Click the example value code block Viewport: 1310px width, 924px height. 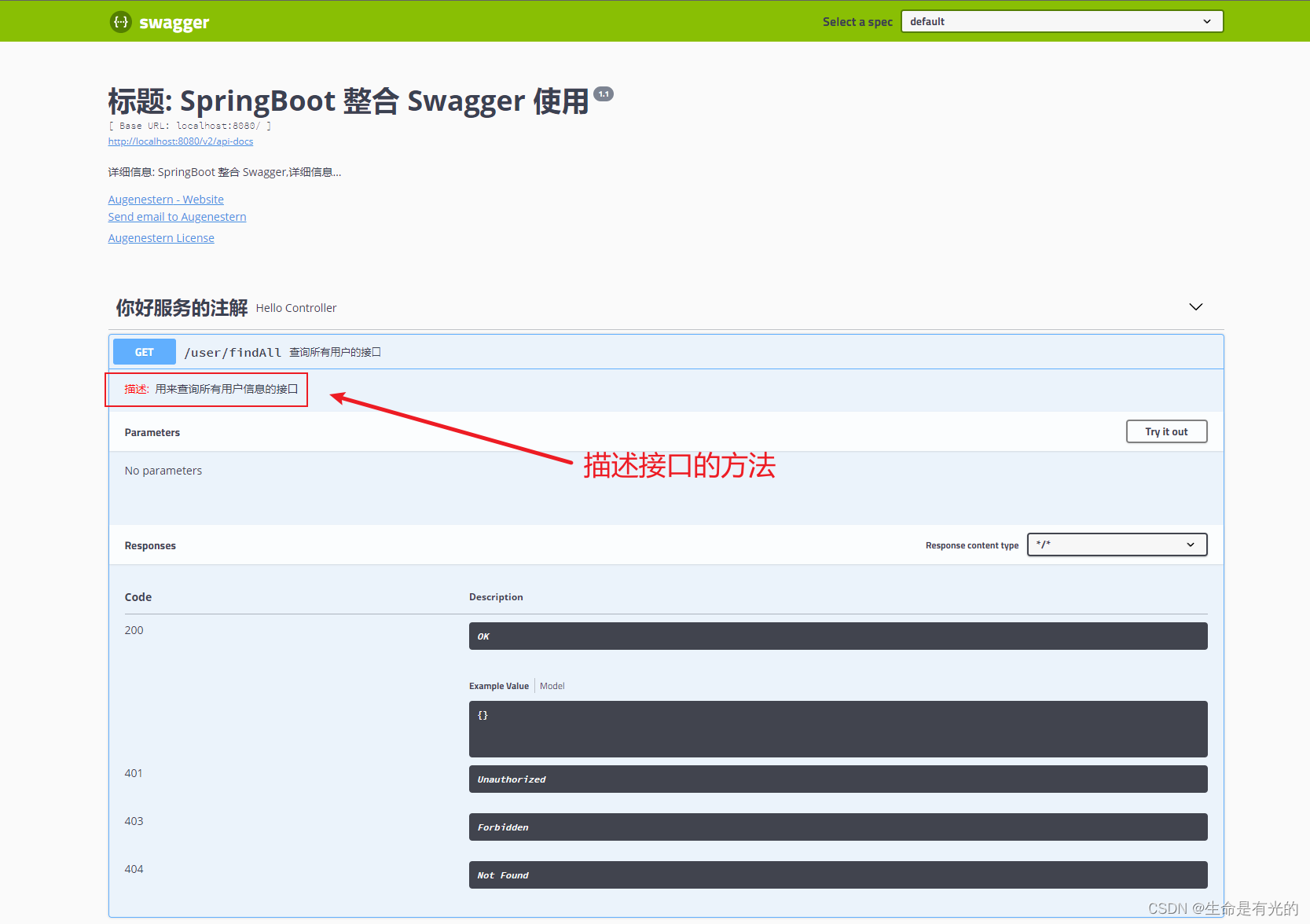tap(838, 729)
